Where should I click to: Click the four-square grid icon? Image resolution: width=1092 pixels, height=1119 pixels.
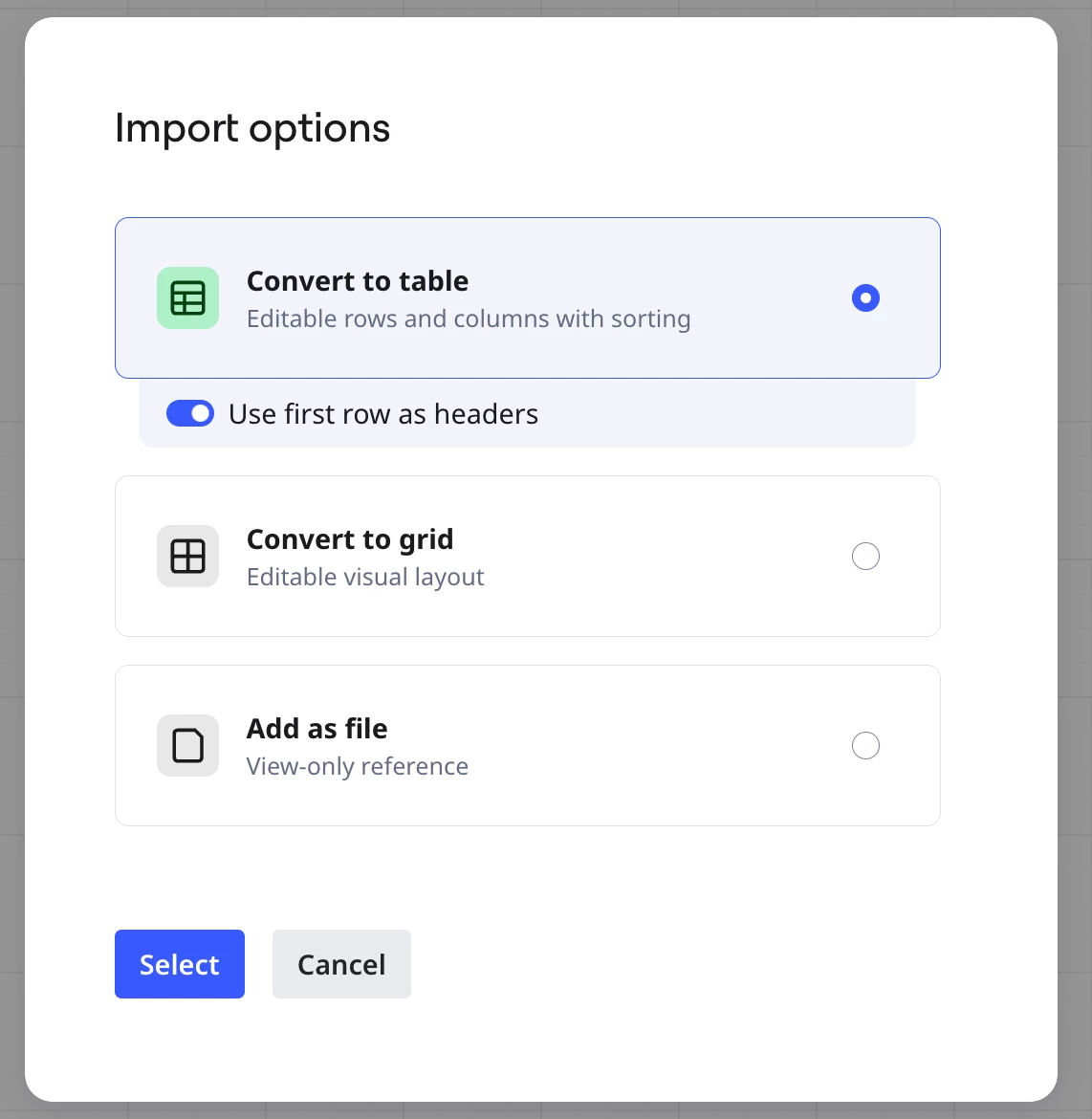(x=187, y=556)
